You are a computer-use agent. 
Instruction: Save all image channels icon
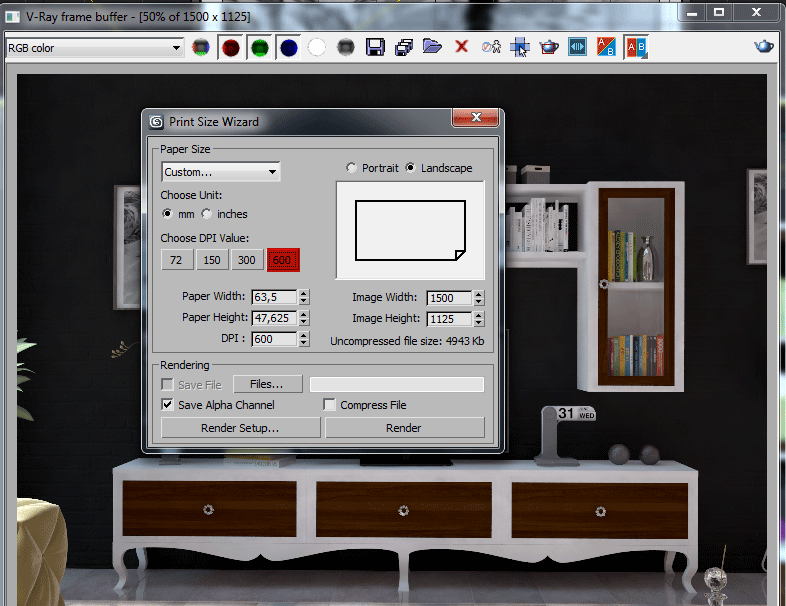pos(404,47)
